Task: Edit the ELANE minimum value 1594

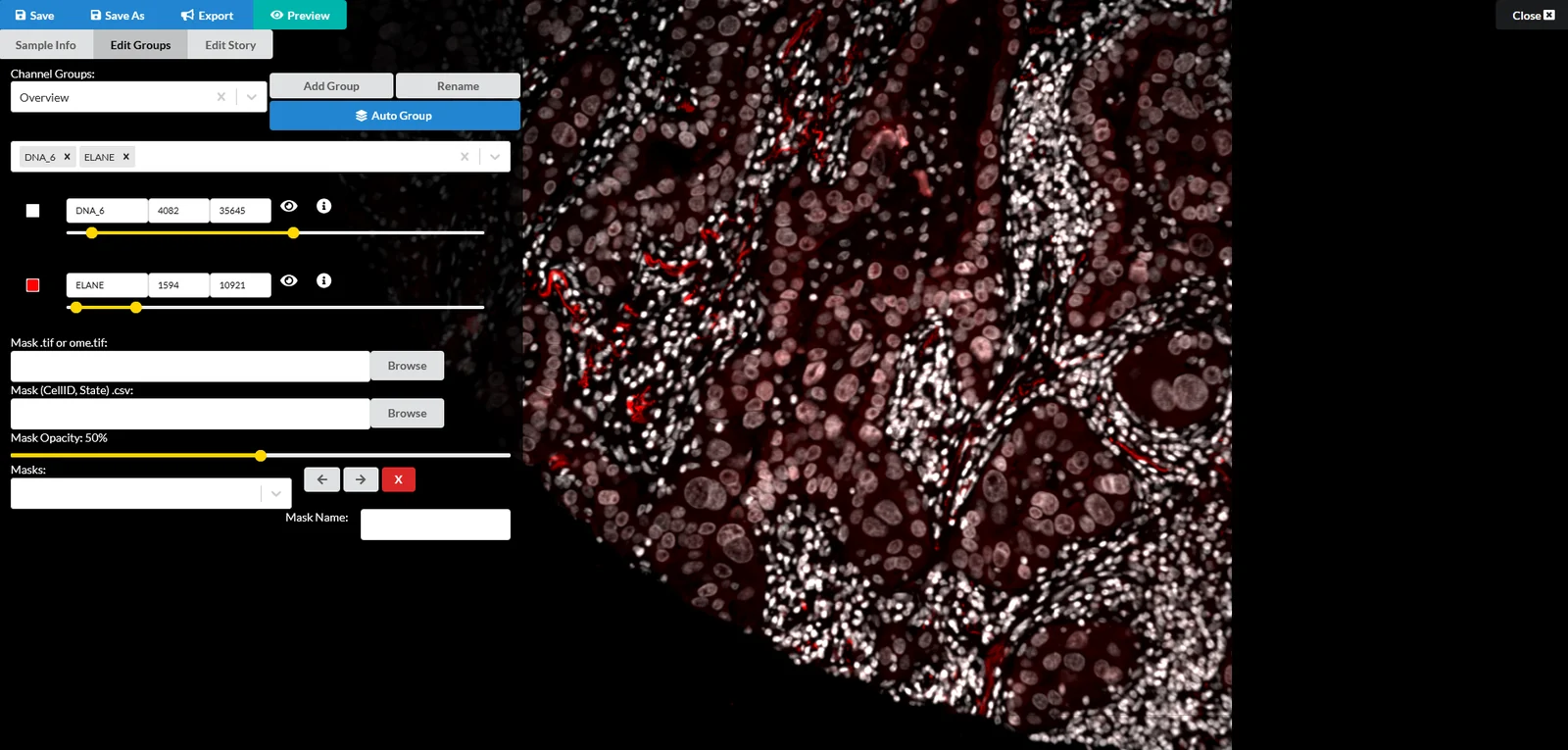Action: pos(178,285)
